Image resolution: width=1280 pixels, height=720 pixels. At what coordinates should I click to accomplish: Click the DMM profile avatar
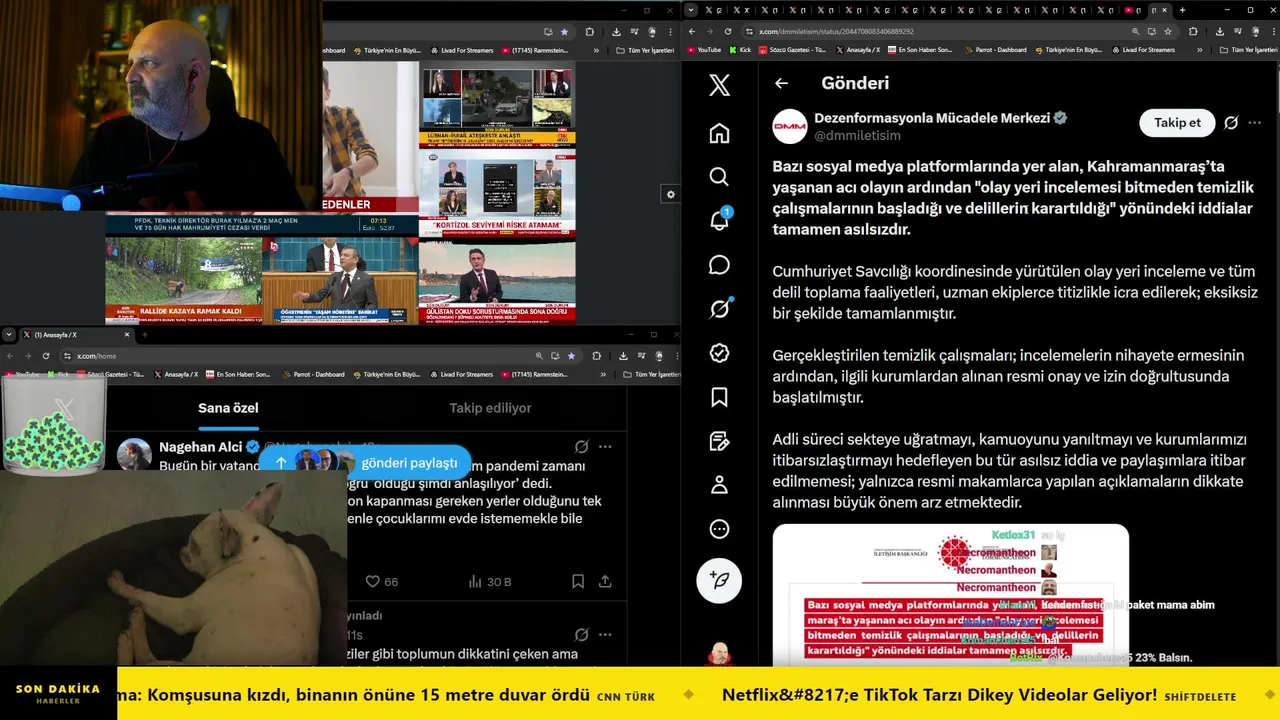click(790, 127)
